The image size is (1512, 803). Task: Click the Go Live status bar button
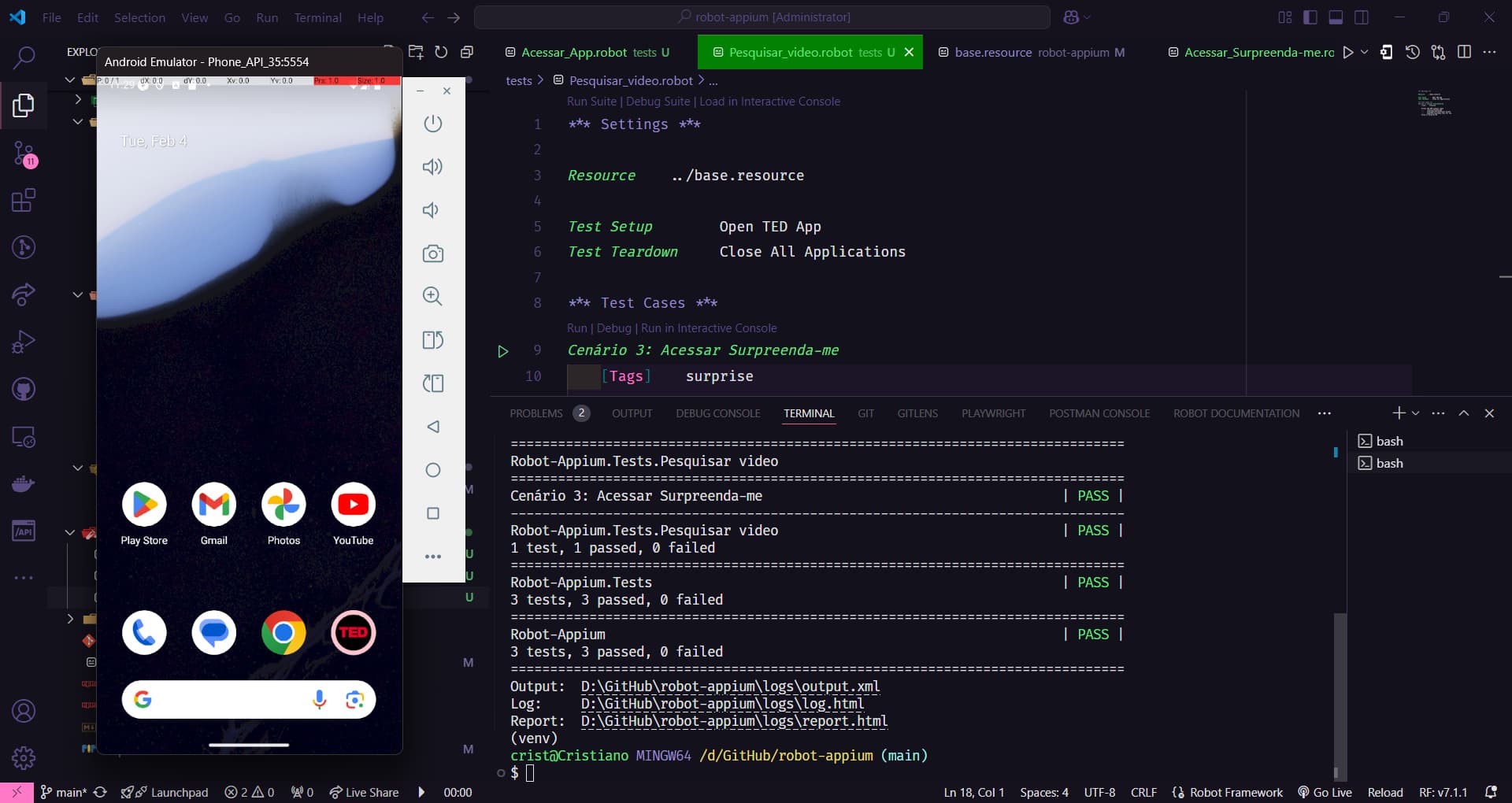[1325, 792]
